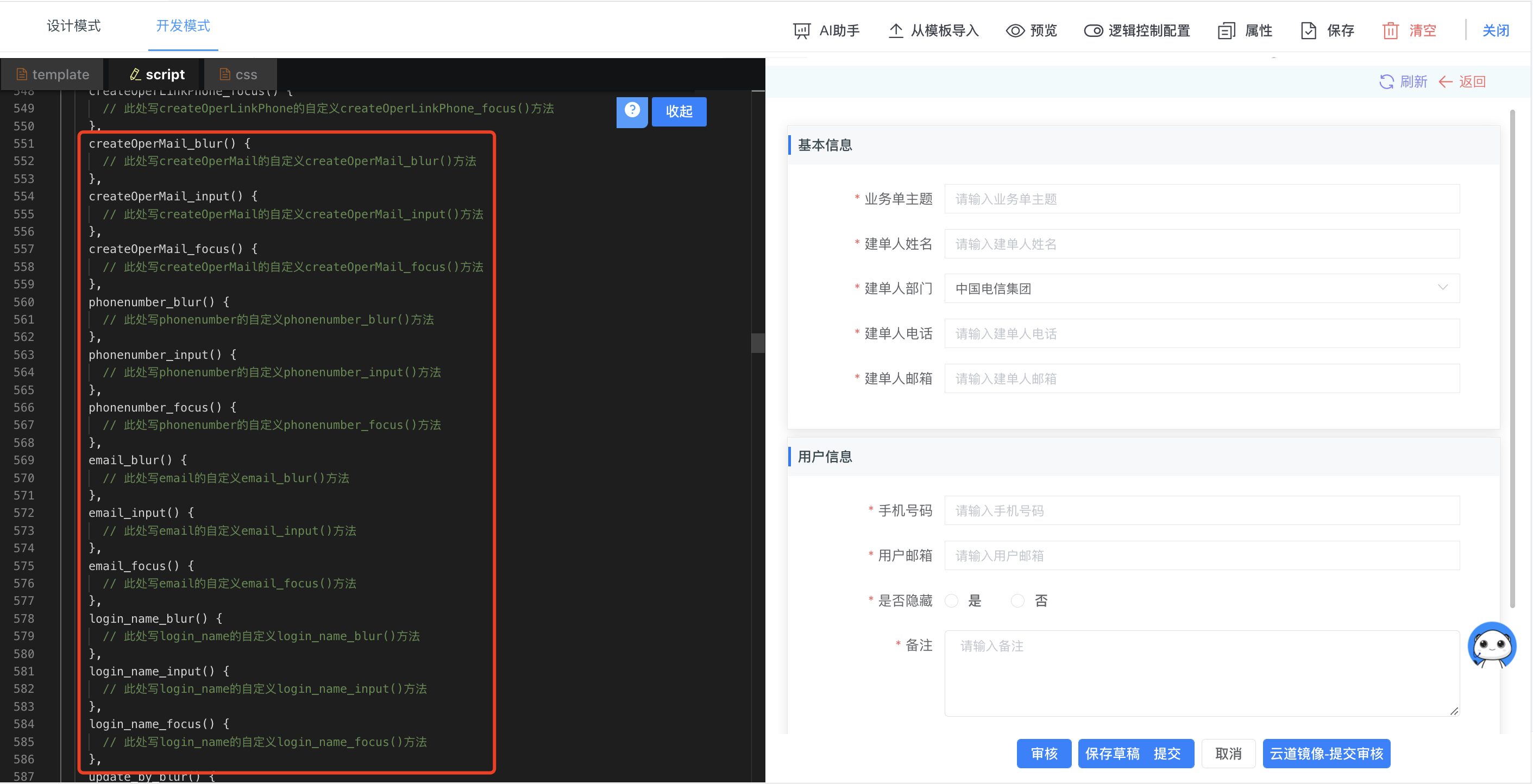The height and width of the screenshot is (784, 1533).
Task: Click the 保存 save icon
Action: [x=1309, y=30]
